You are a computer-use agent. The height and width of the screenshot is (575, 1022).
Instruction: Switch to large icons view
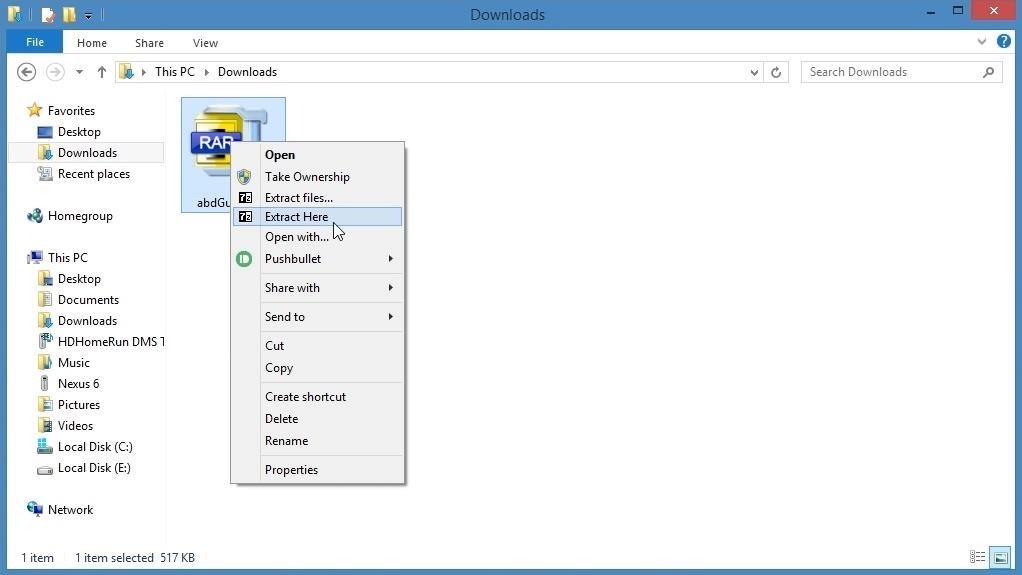tap(1000, 557)
